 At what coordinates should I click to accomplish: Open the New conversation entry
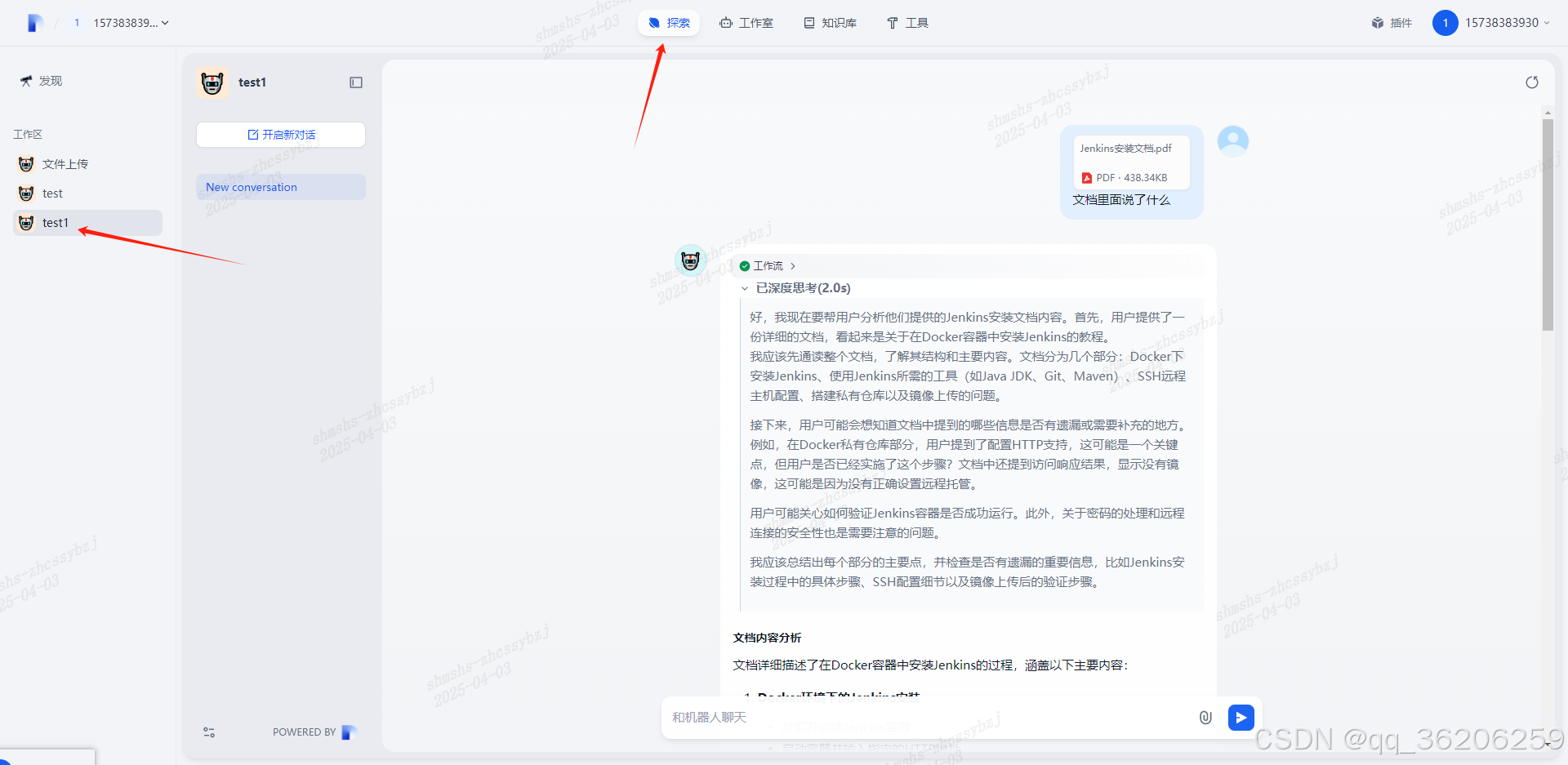click(x=281, y=187)
